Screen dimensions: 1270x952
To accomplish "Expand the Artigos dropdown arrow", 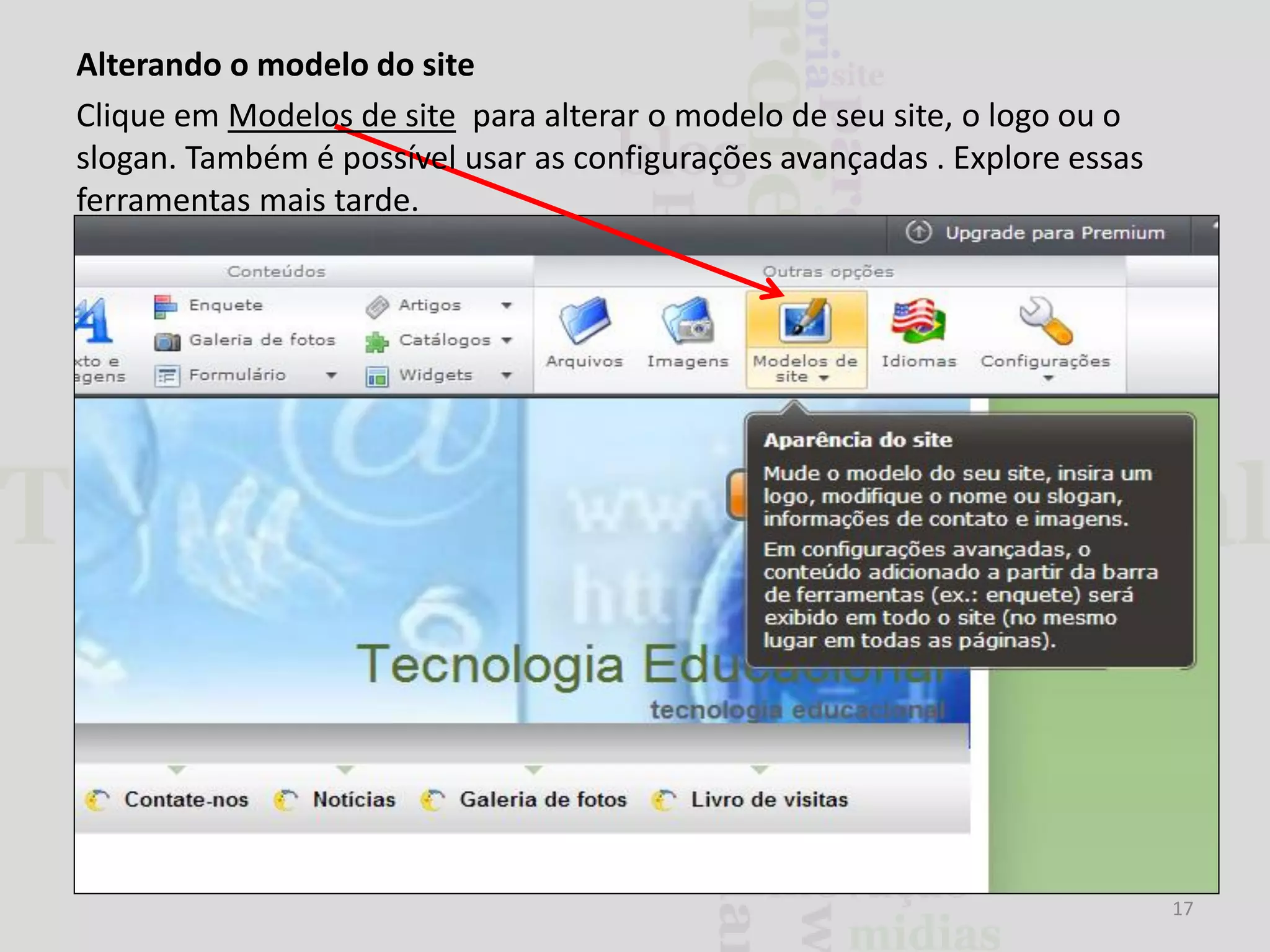I will click(507, 305).
